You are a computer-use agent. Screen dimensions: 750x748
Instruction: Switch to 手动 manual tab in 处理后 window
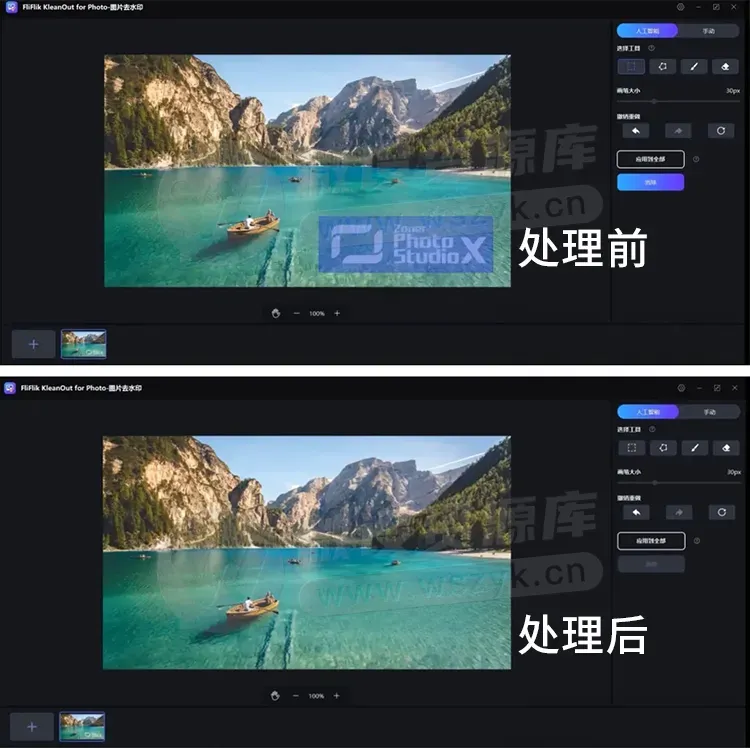tap(709, 412)
